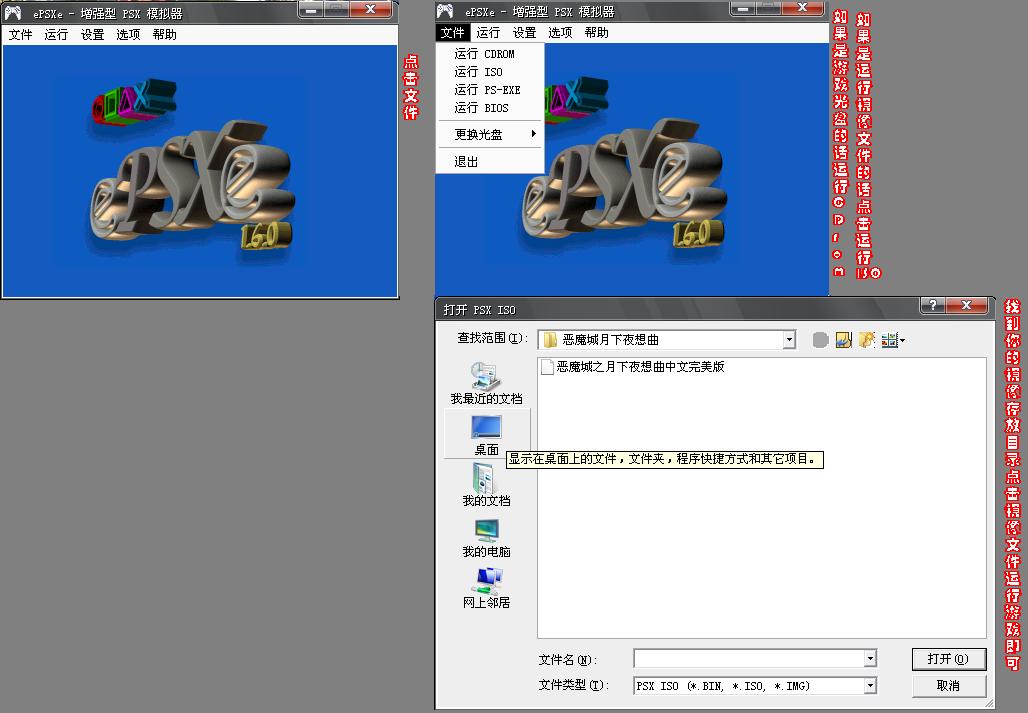This screenshot has width=1028, height=713.
Task: Click the 打开 button
Action: point(948,659)
